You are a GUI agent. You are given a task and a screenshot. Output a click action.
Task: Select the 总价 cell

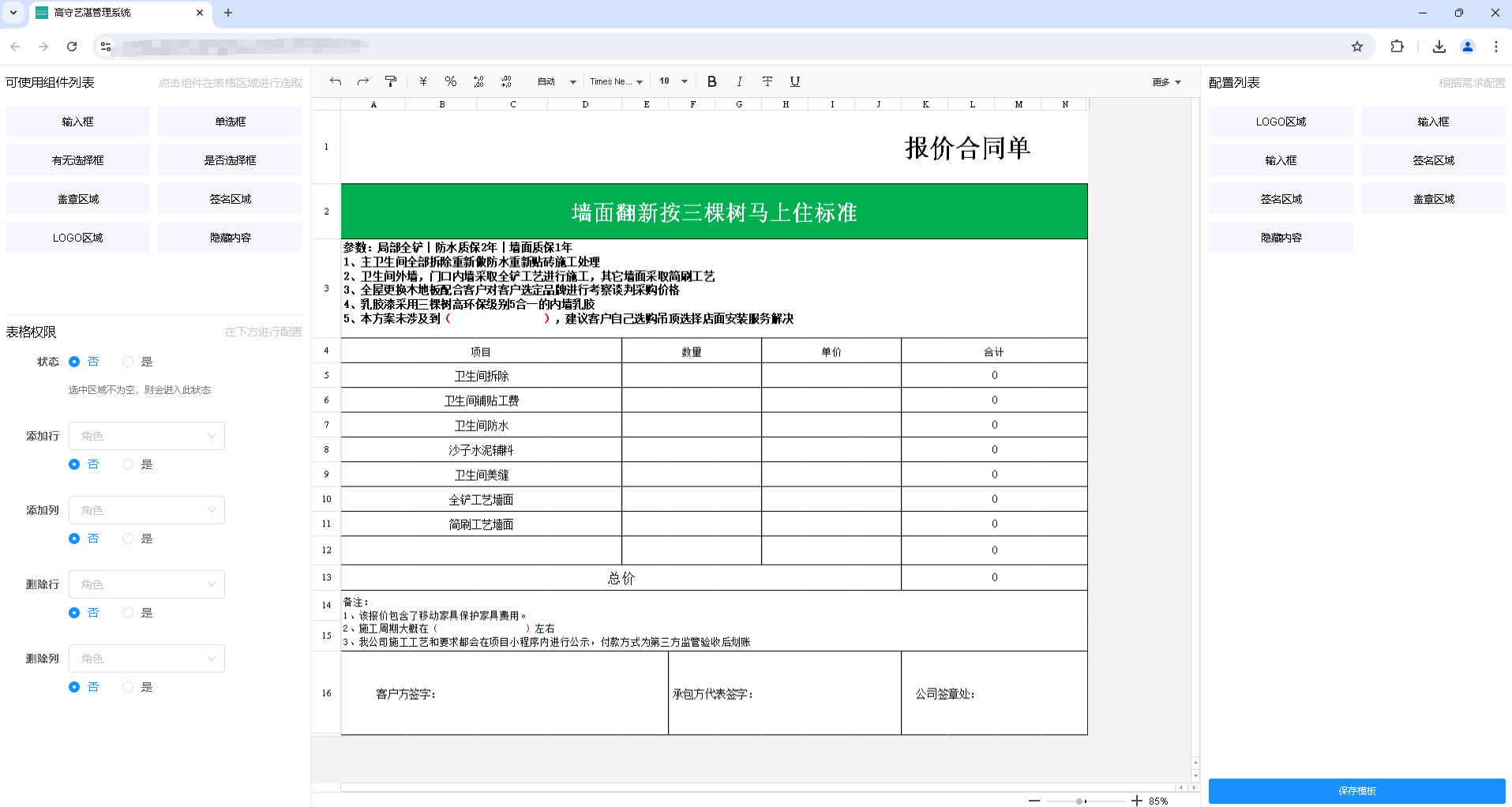[621, 578]
